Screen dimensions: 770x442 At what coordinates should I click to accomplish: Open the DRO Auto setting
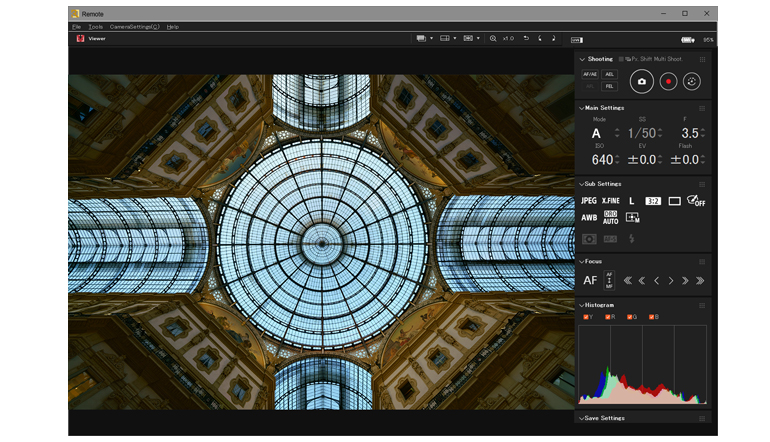pos(610,217)
